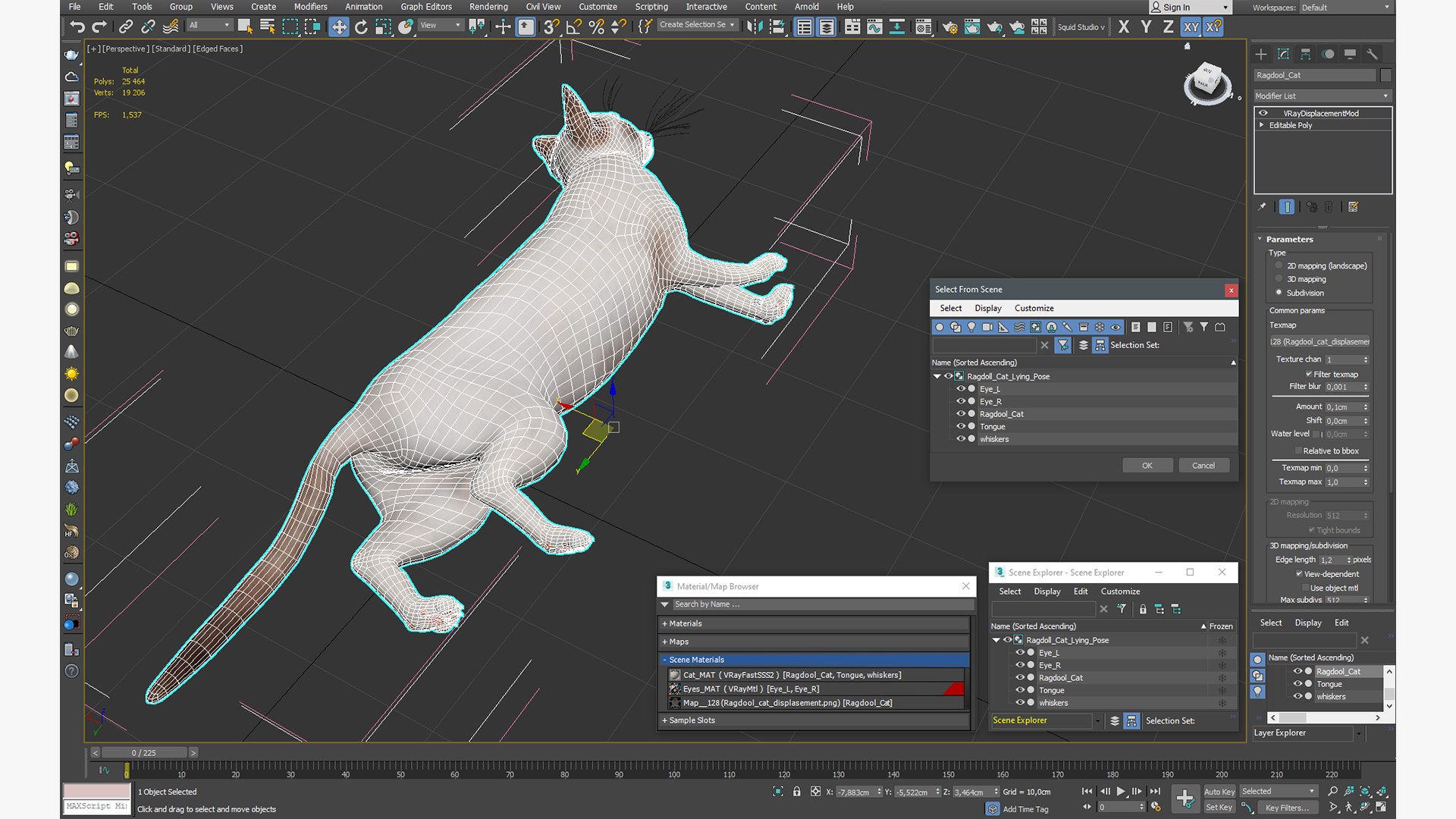The width and height of the screenshot is (1456, 819).
Task: Open the Rendering menu
Action: tap(488, 7)
